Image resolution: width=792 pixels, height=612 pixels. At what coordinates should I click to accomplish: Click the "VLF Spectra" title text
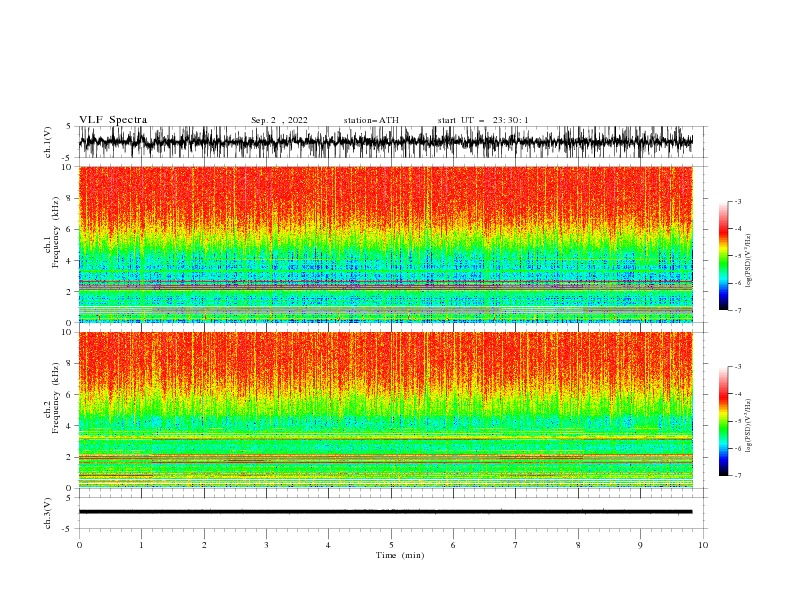coord(113,120)
